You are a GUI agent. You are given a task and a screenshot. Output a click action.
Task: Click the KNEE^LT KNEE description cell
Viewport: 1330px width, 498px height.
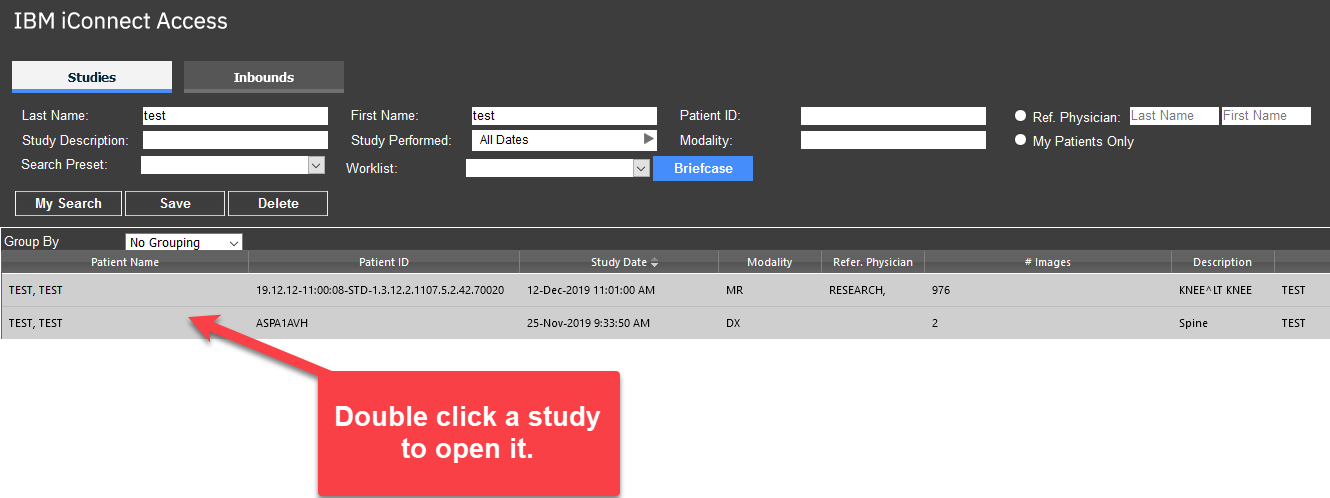[x=1215, y=290]
